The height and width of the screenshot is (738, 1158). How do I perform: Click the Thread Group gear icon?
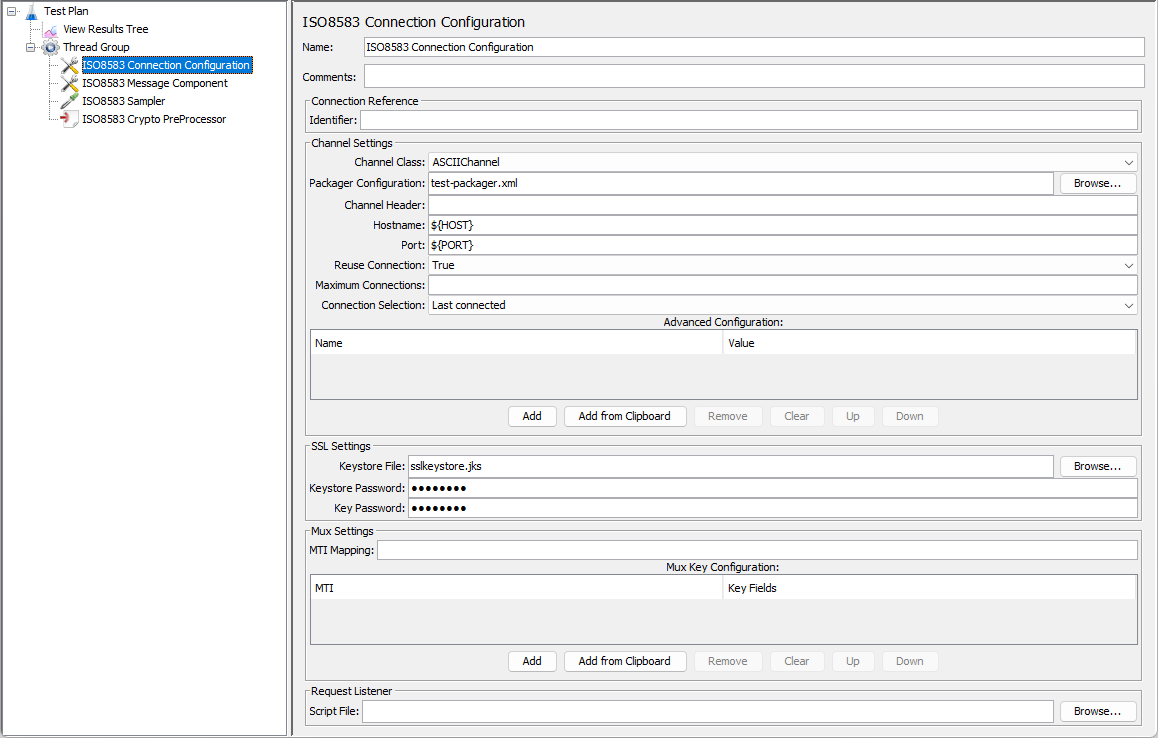click(x=50, y=47)
